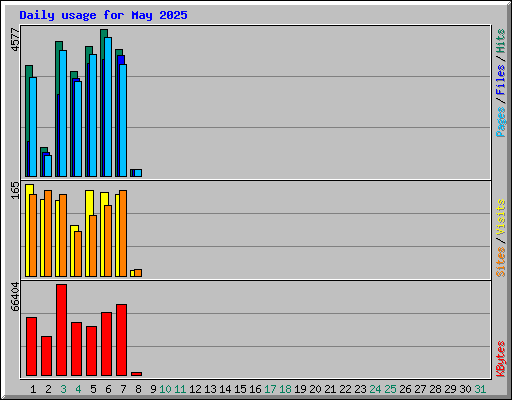The image size is (512, 400).
Task: Click the day 7 axis label
Action: (123, 389)
